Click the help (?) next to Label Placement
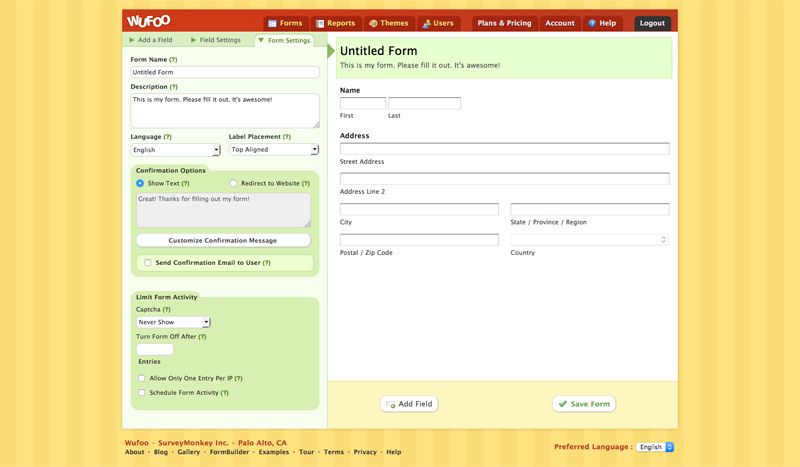 click(x=287, y=137)
